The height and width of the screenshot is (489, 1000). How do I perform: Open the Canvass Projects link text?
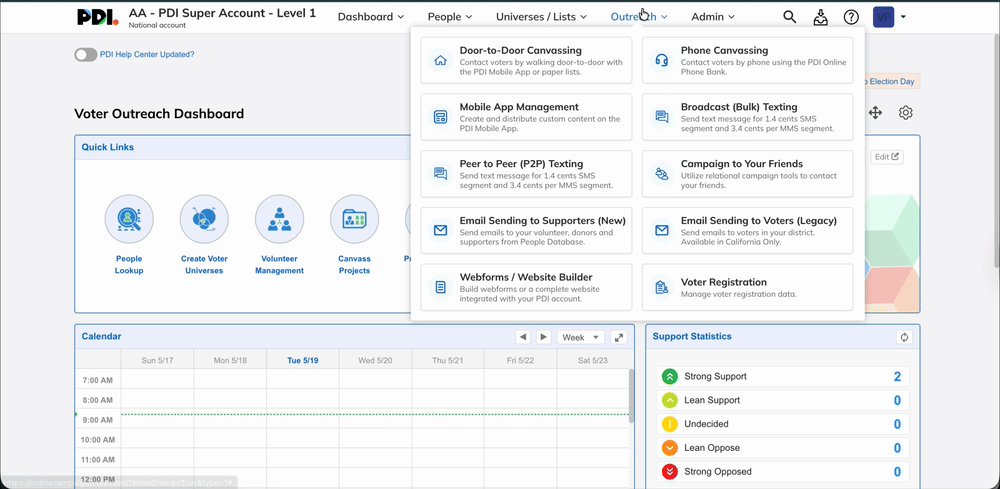[355, 265]
